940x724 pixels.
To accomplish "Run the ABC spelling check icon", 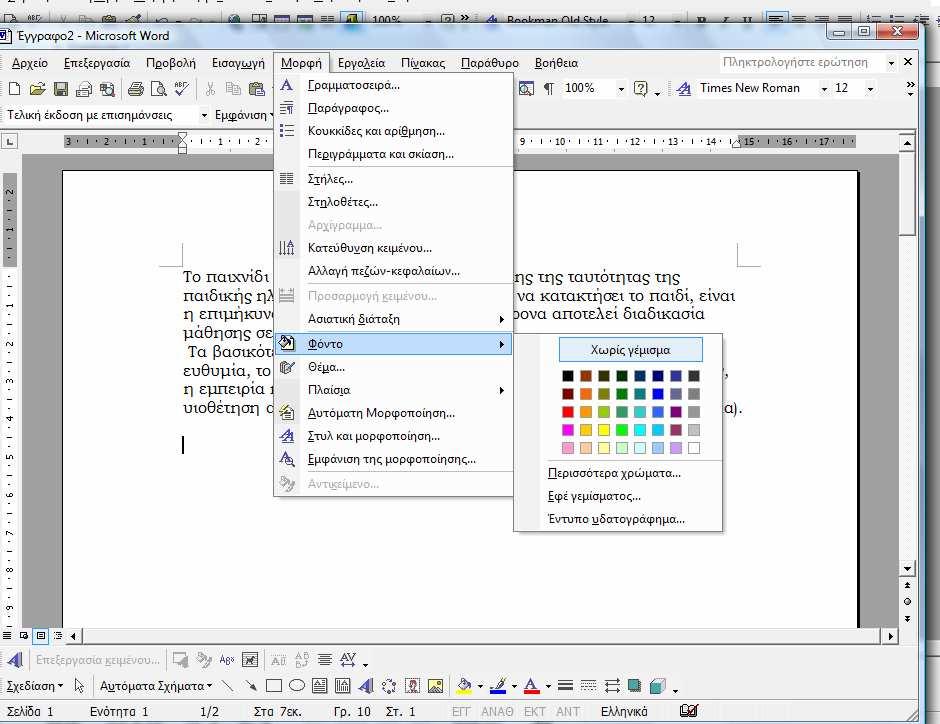I will 181,89.
